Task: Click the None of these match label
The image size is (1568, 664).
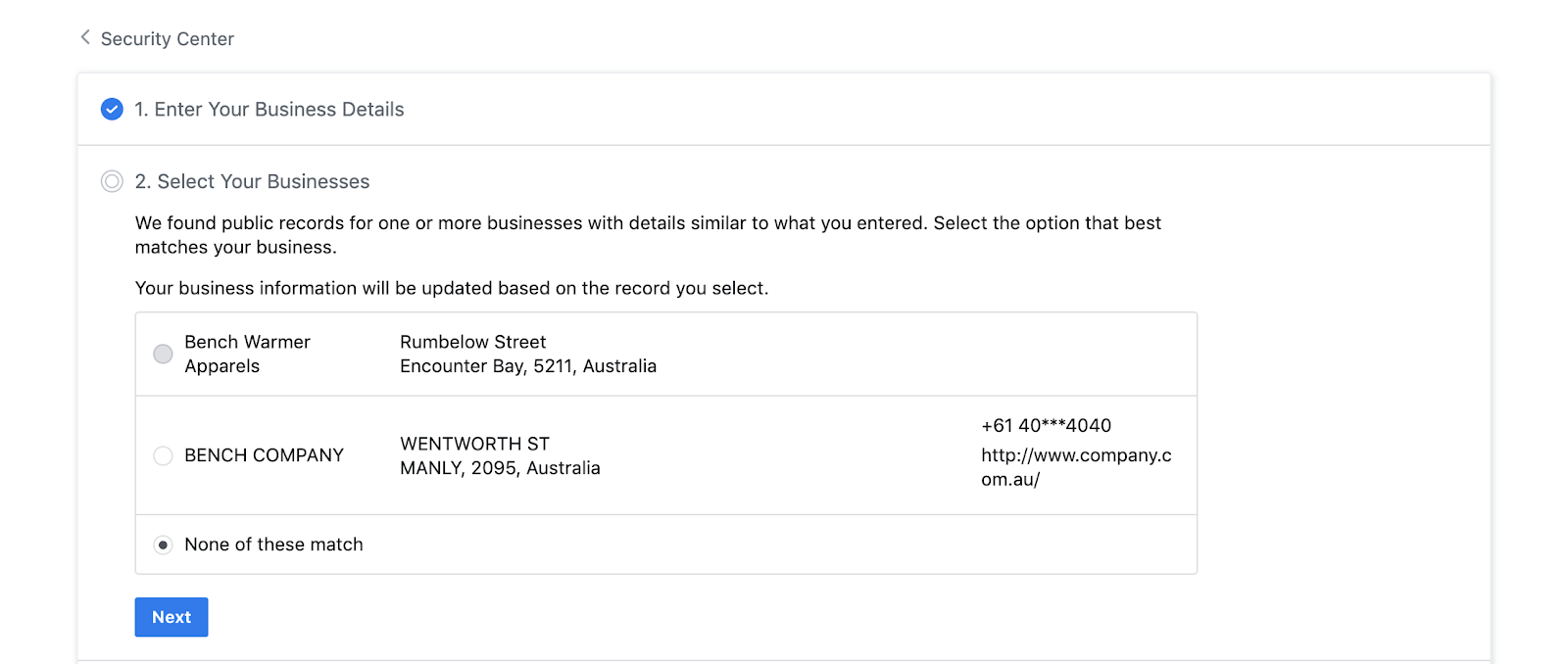Action: click(273, 545)
